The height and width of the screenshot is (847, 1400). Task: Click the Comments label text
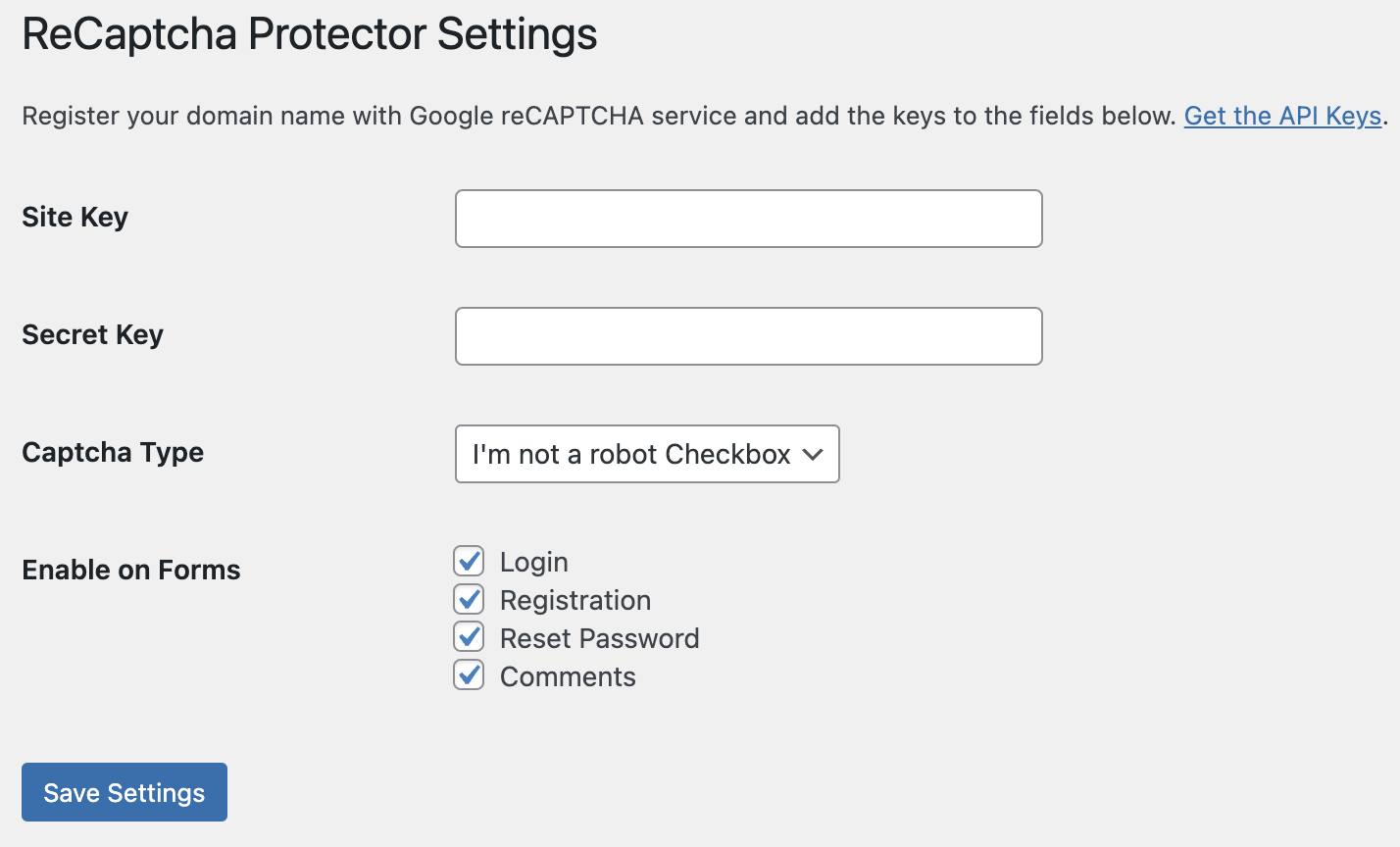point(568,676)
